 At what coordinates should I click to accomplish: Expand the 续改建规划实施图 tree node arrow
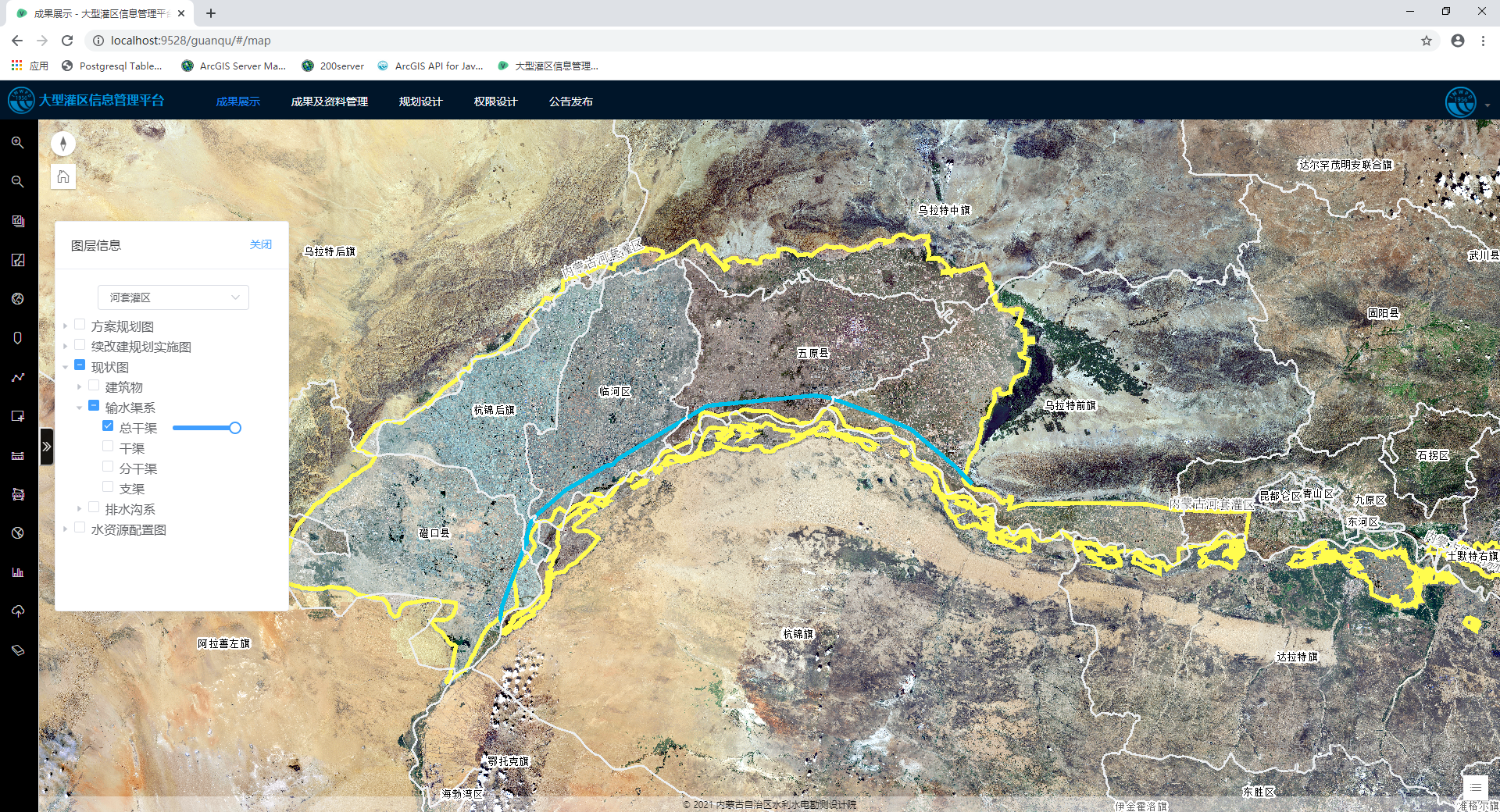click(x=66, y=346)
